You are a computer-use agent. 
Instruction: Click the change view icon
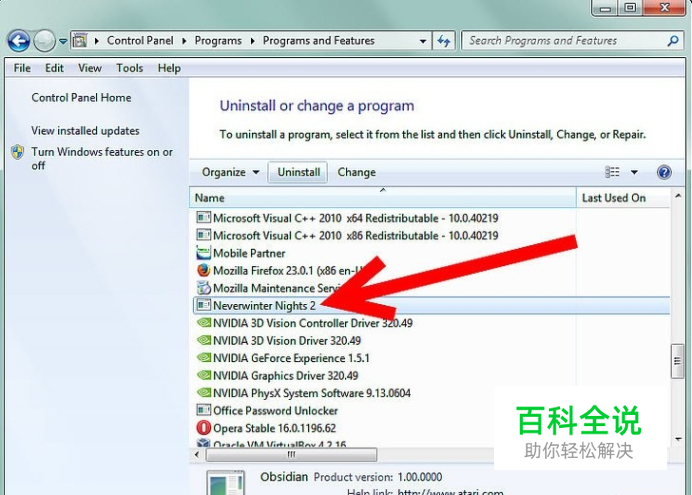(x=612, y=172)
